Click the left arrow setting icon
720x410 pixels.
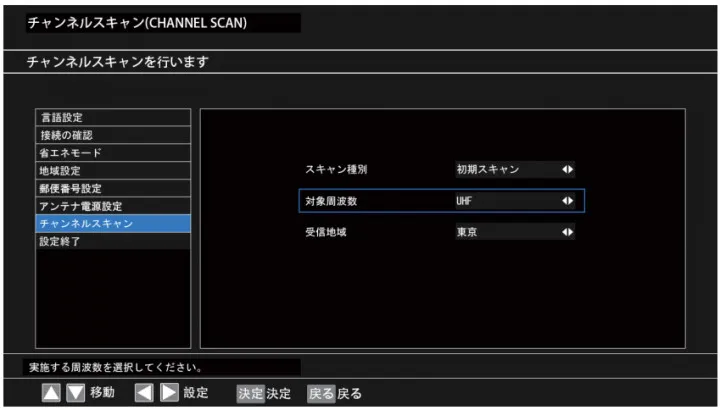tap(144, 393)
